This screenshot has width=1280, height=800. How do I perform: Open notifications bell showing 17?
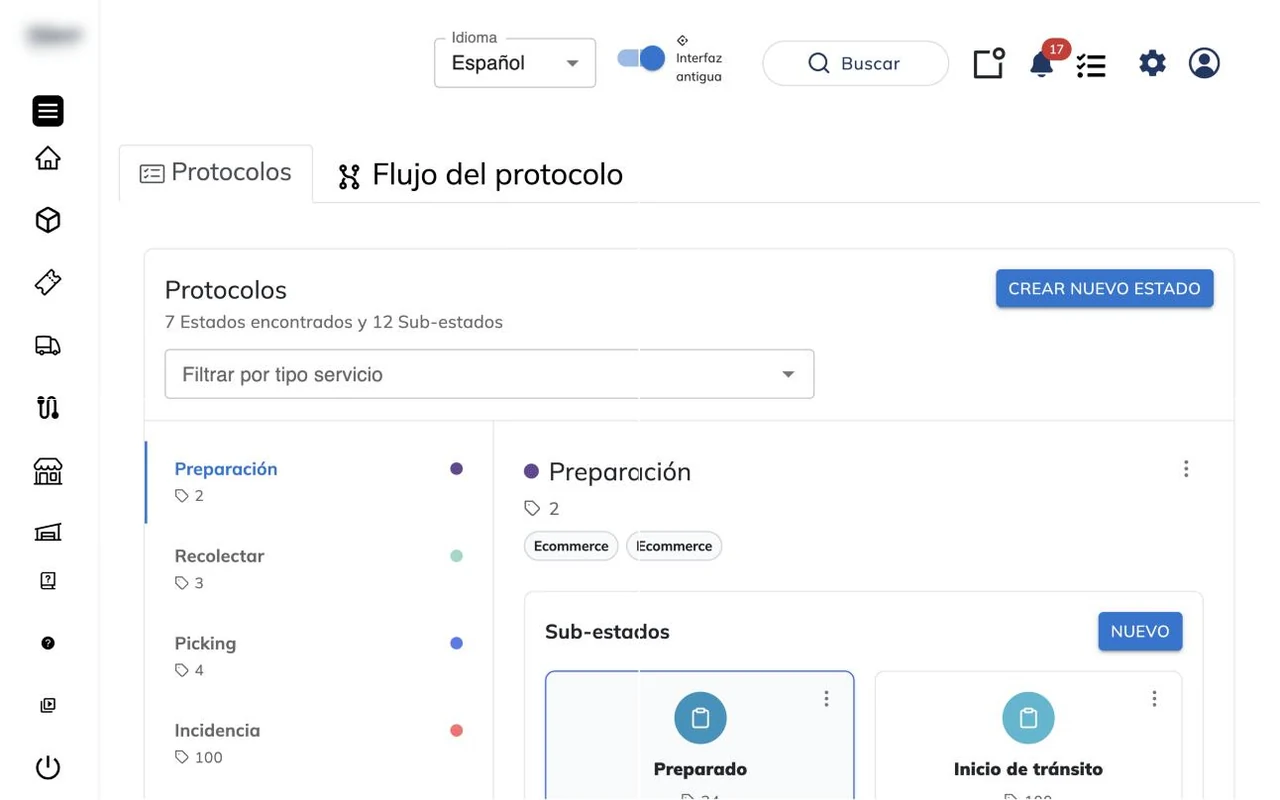point(1042,63)
